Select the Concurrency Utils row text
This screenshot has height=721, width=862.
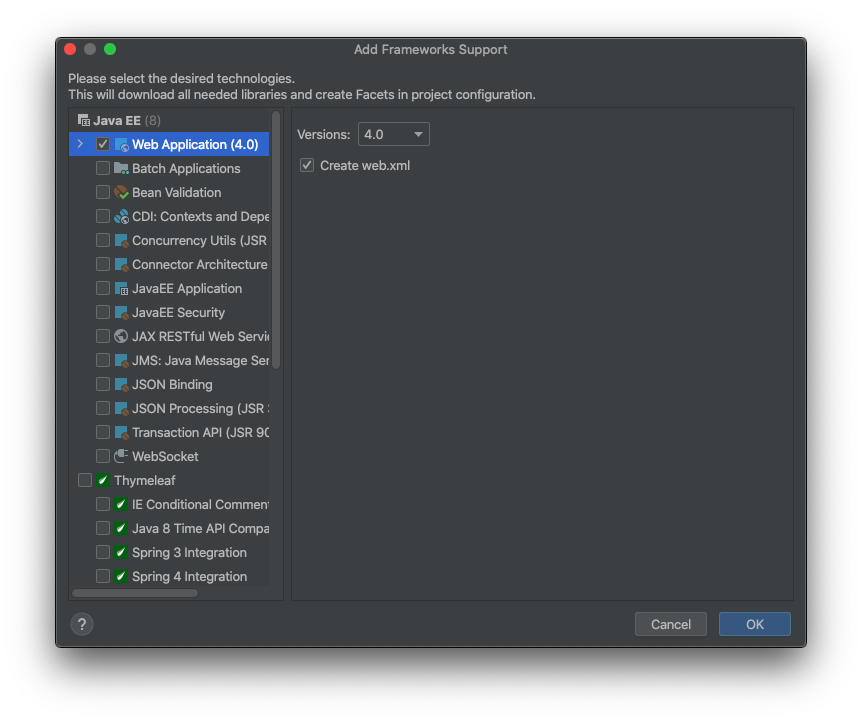[x=200, y=241]
